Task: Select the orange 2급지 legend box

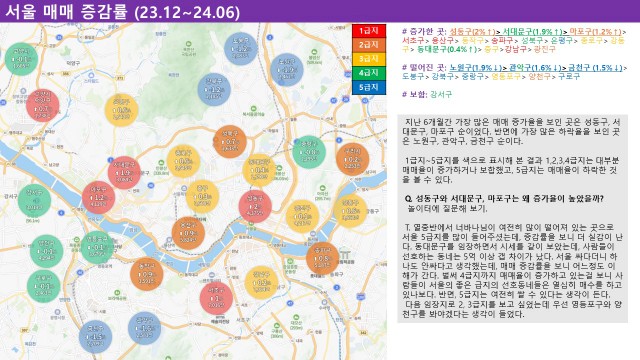Action: [x=369, y=45]
